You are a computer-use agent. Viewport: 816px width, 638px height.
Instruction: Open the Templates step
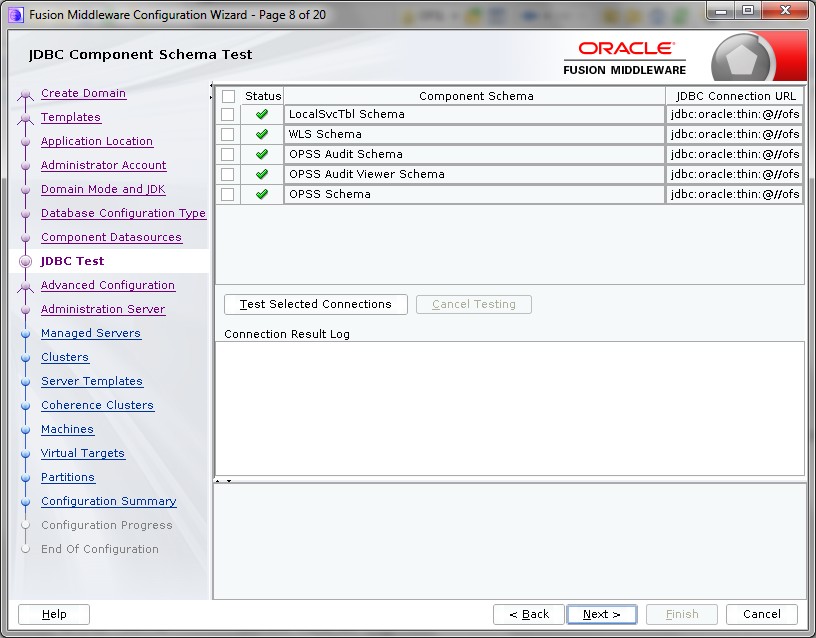pyautogui.click(x=71, y=117)
